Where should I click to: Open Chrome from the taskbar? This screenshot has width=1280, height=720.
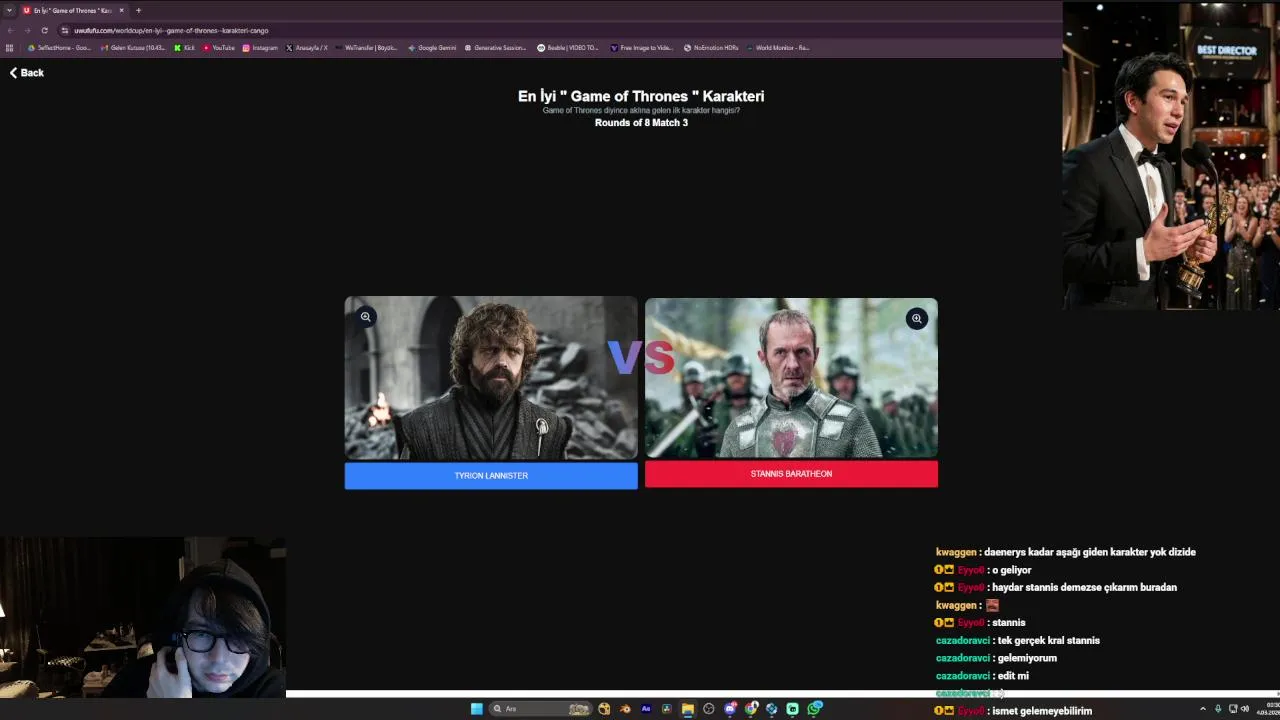751,709
